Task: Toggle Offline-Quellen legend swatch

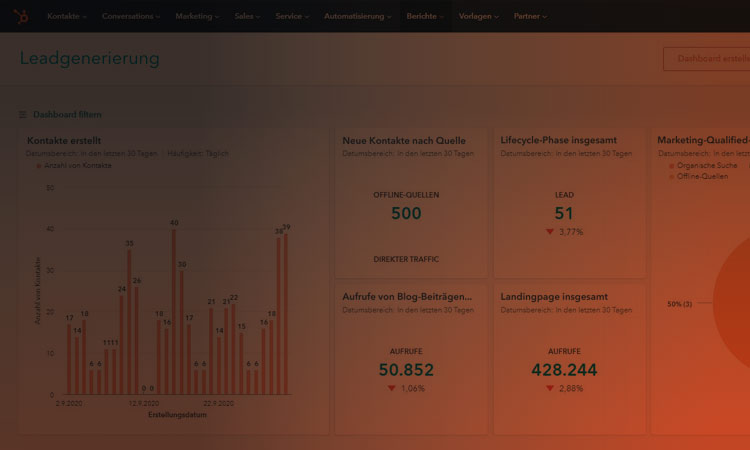Action: point(672,177)
